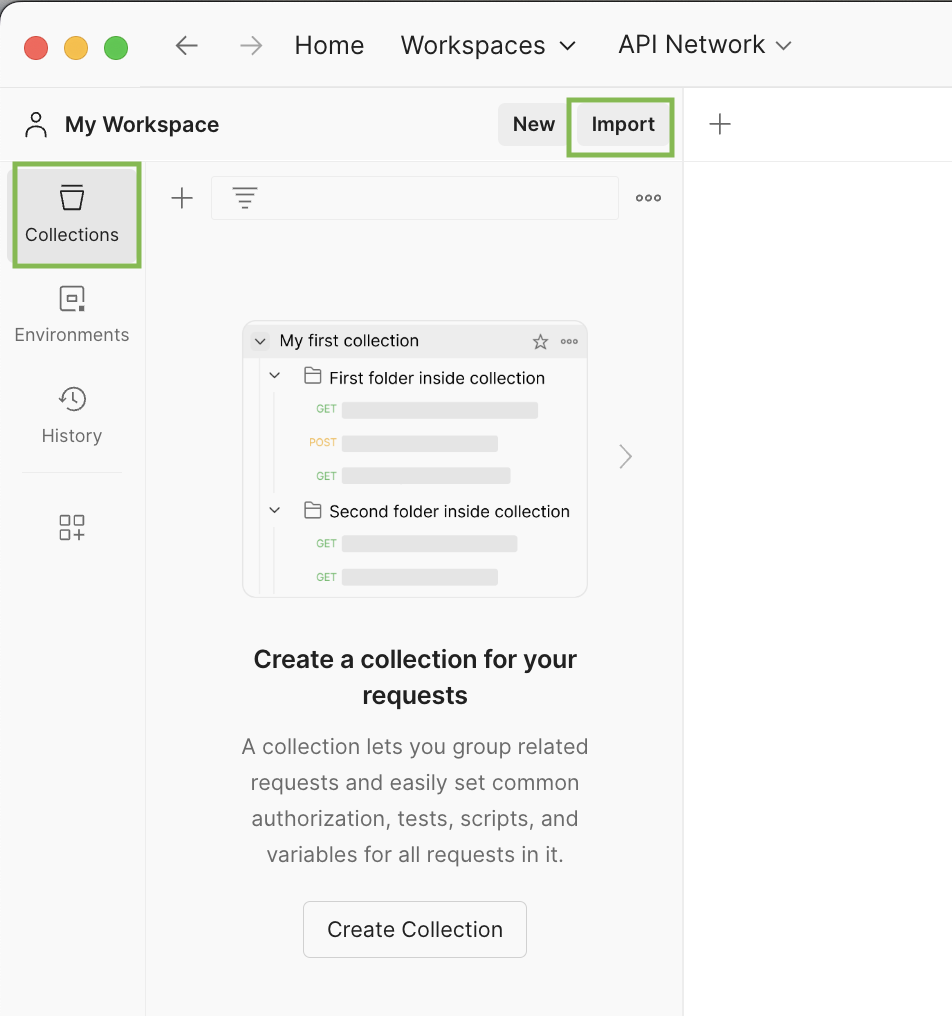Click the back navigation arrow
Screen dimensions: 952x1016
pyautogui.click(x=187, y=46)
